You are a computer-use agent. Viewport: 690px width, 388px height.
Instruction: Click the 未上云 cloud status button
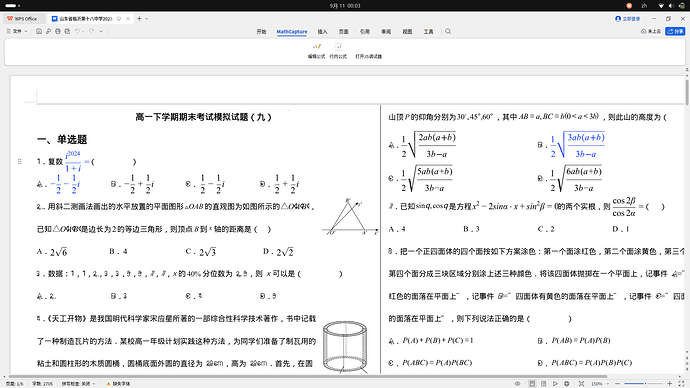pos(651,31)
